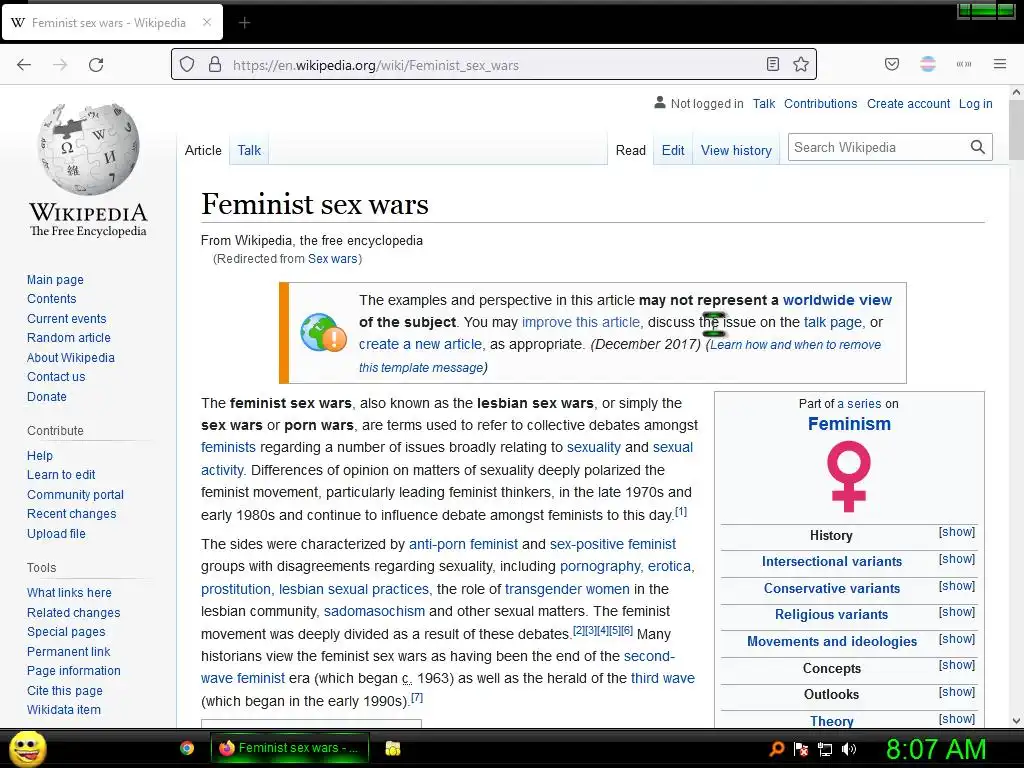Reload the page with the refresh icon
Viewport: 1024px width, 768px height.
click(96, 65)
